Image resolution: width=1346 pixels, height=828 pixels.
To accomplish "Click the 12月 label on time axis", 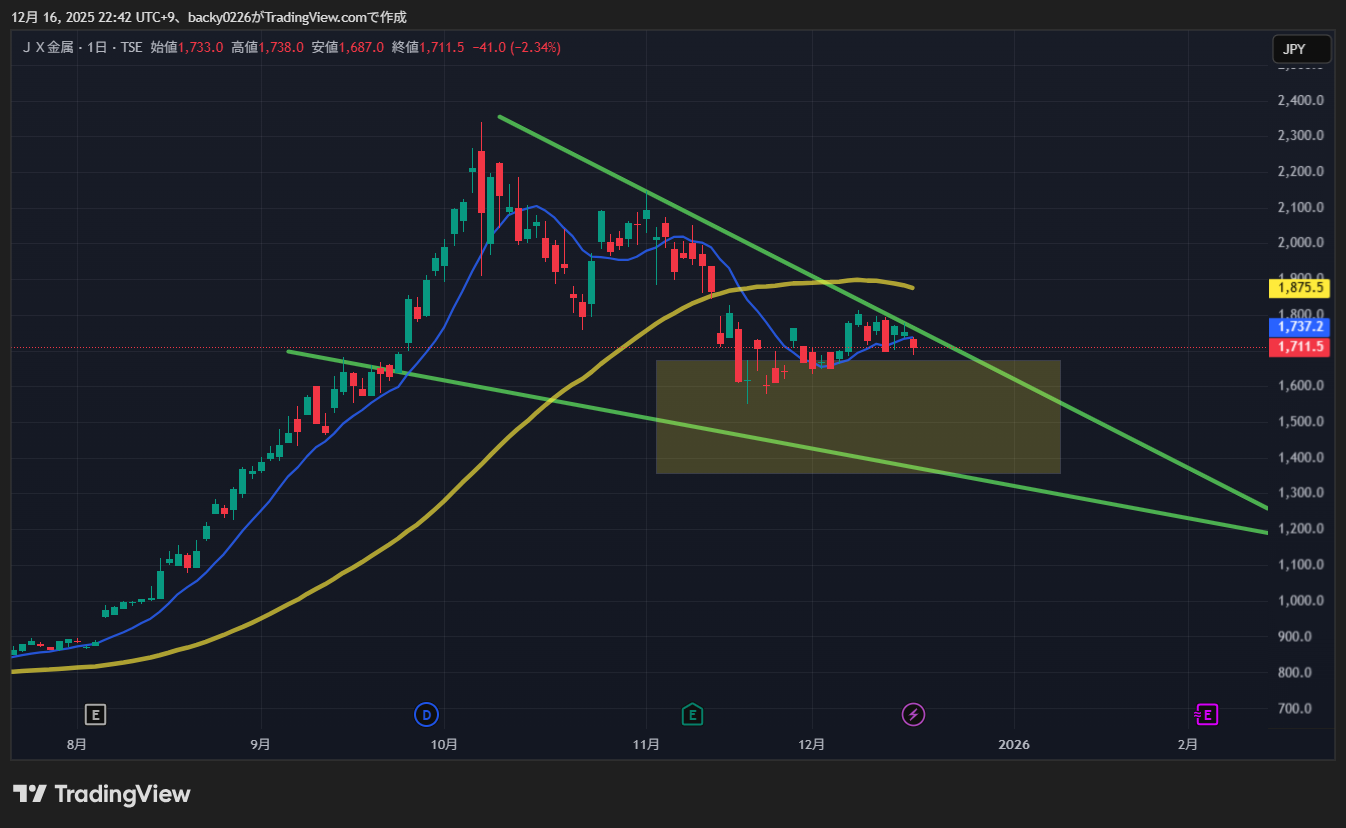I will click(812, 744).
